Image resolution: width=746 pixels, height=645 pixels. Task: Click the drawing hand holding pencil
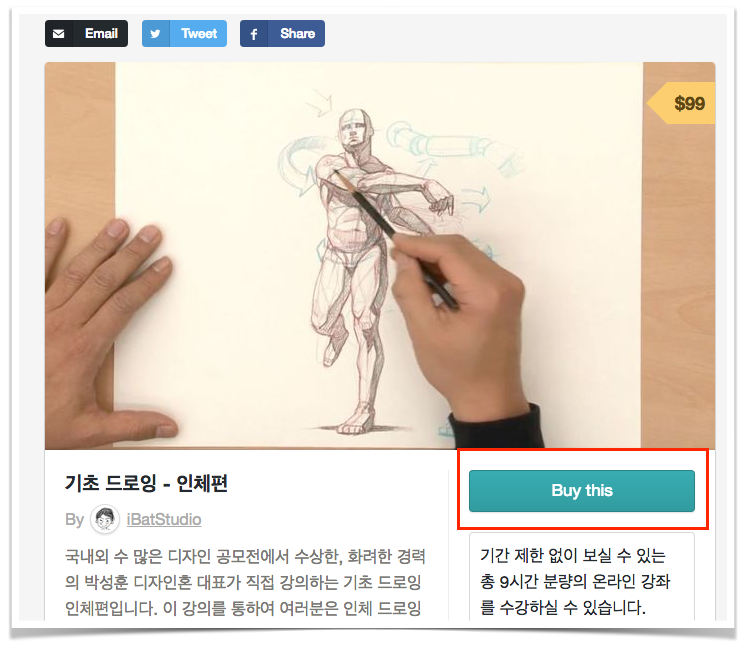point(464,323)
